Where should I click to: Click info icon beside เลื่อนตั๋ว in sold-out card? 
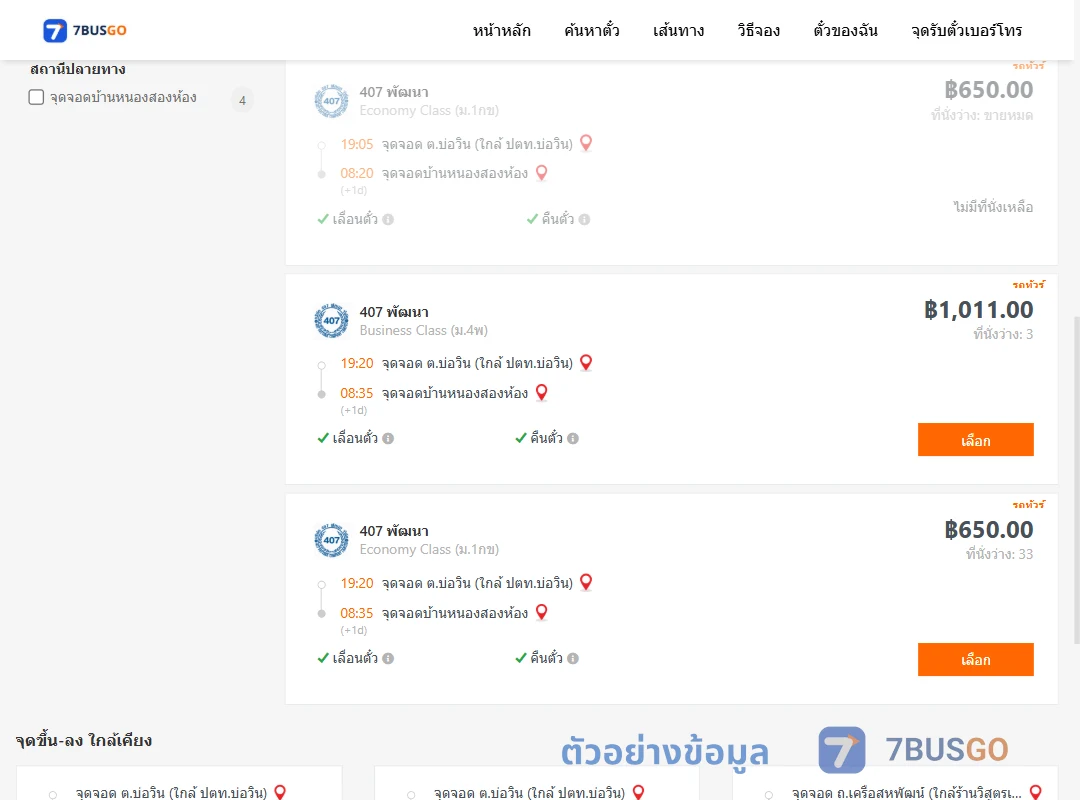click(388, 219)
